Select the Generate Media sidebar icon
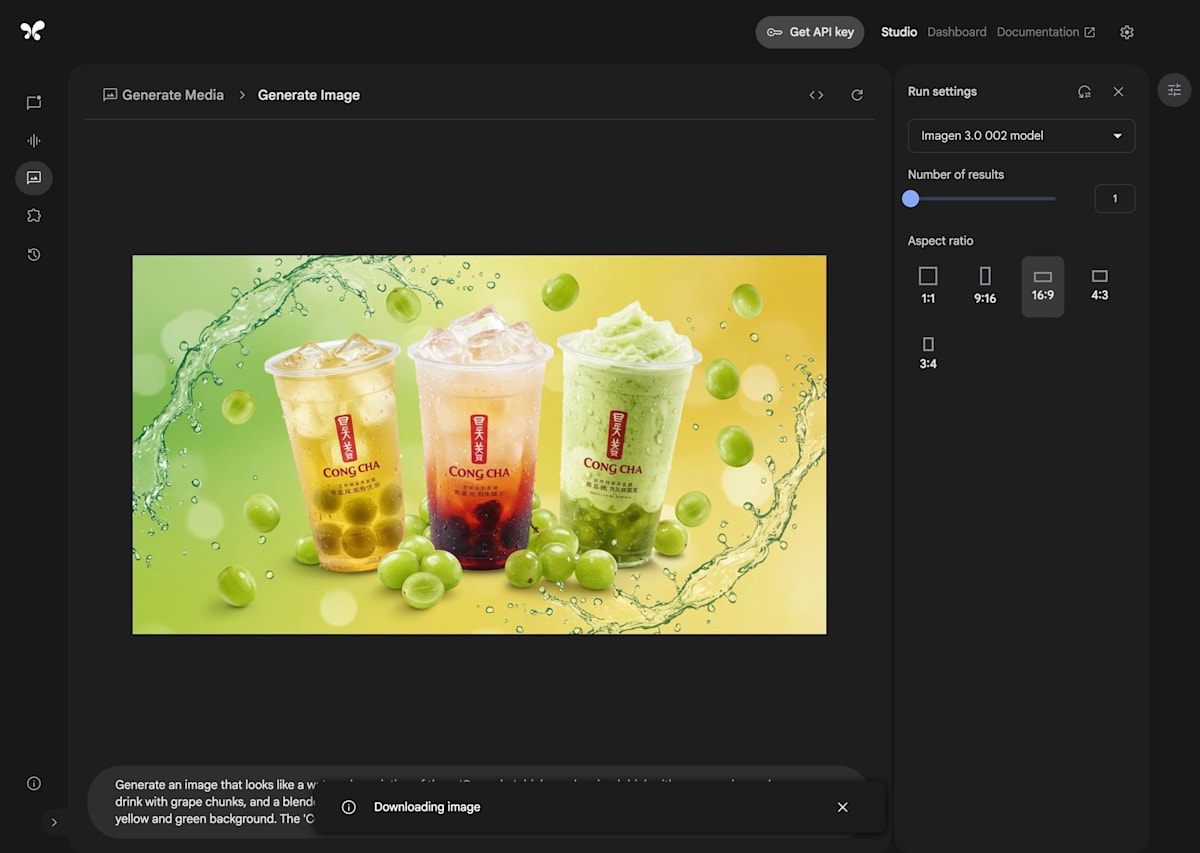Screen dimensions: 1200x853 point(34,178)
